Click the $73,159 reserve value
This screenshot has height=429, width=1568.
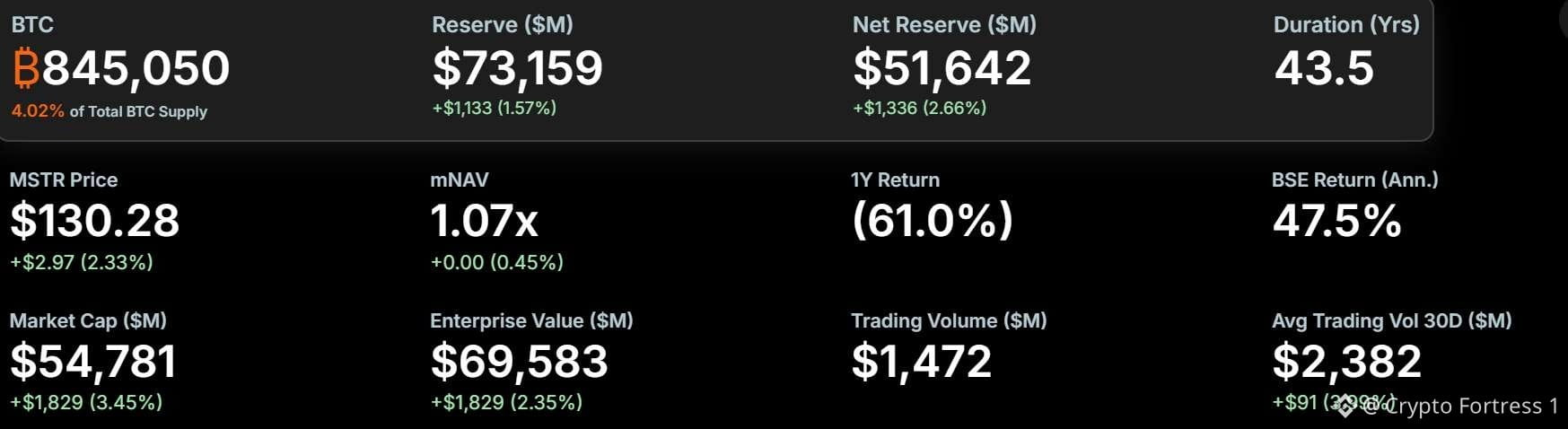pyautogui.click(x=517, y=68)
